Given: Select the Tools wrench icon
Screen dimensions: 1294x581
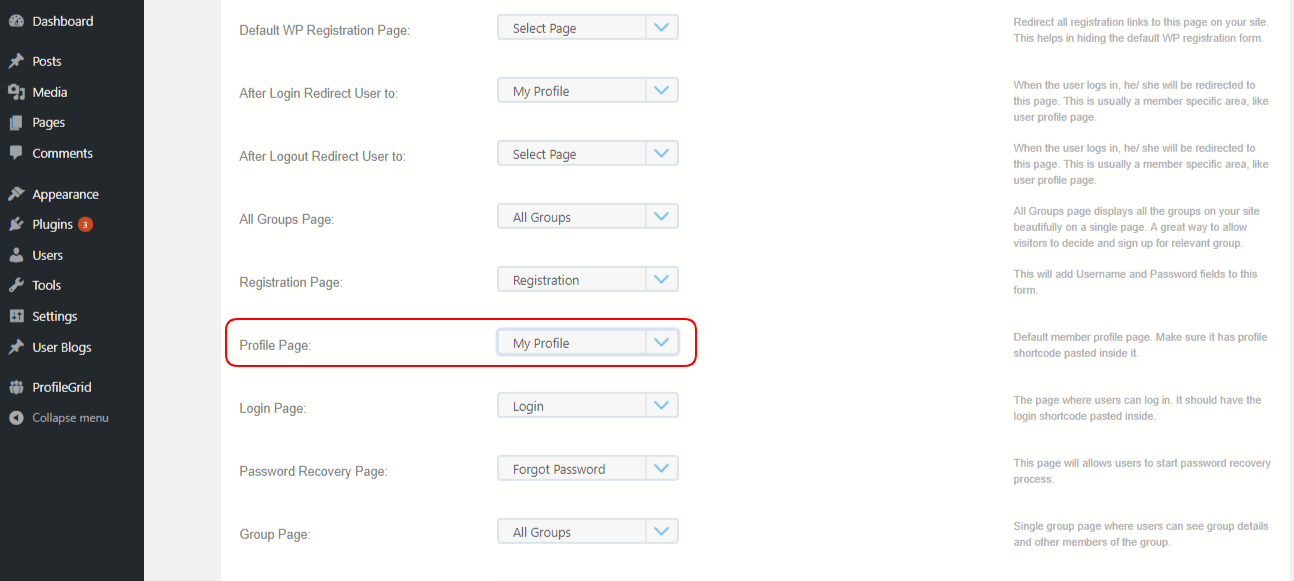Looking at the screenshot, I should click(x=18, y=284).
